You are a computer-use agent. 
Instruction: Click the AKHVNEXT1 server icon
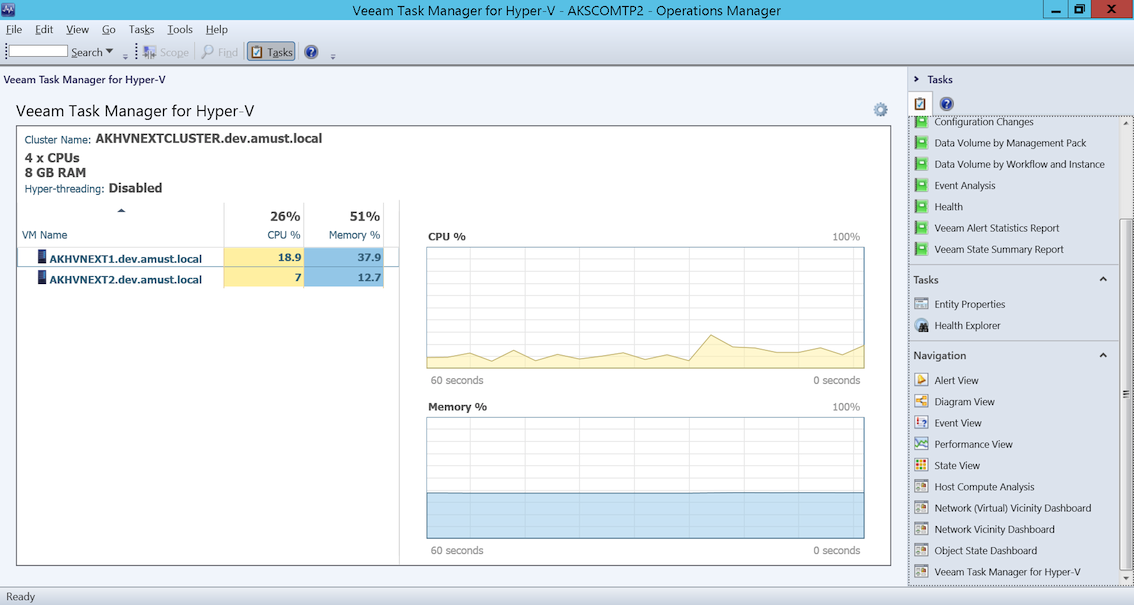pyautogui.click(x=42, y=257)
